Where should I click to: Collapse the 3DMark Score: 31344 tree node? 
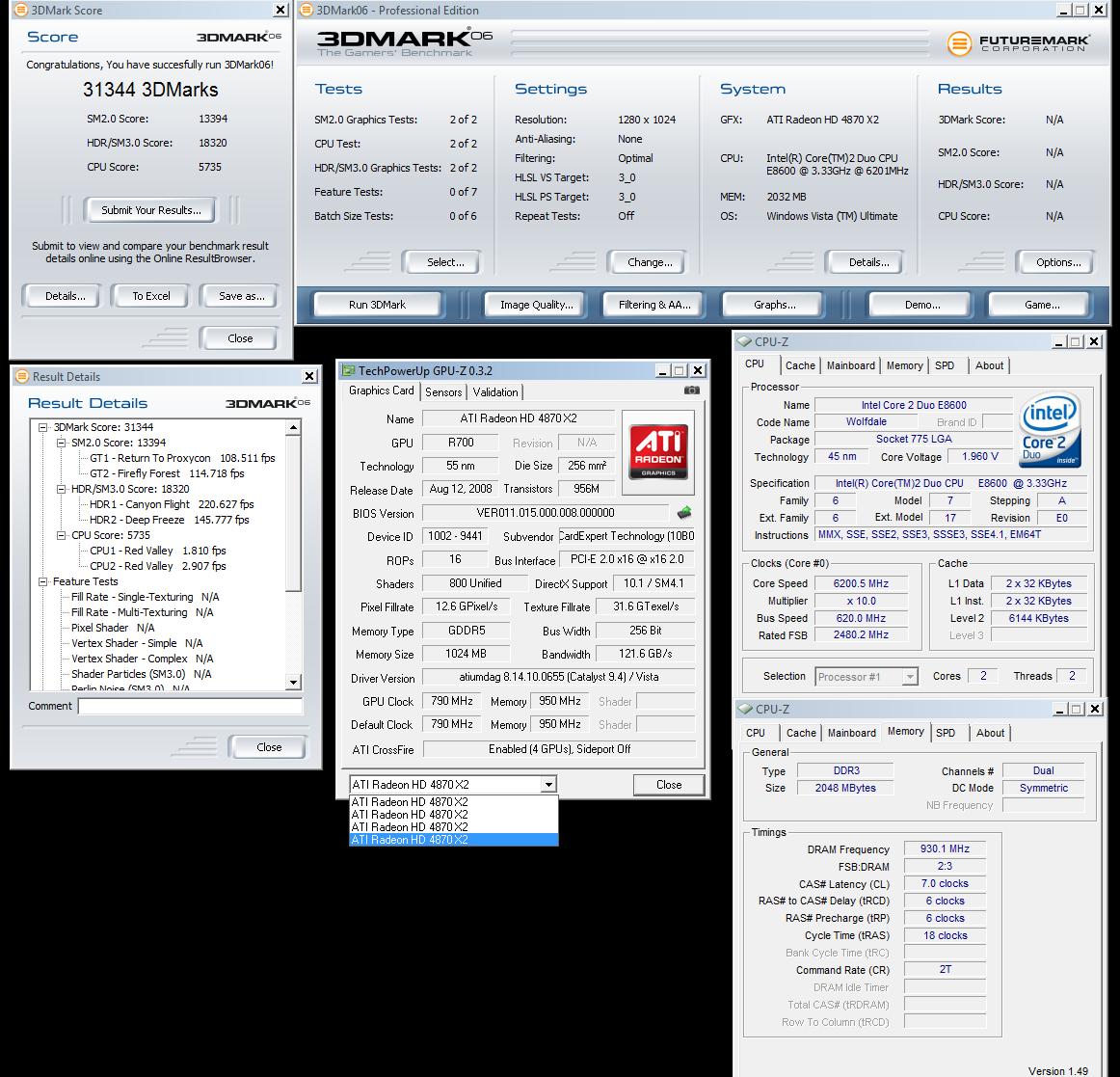point(42,427)
